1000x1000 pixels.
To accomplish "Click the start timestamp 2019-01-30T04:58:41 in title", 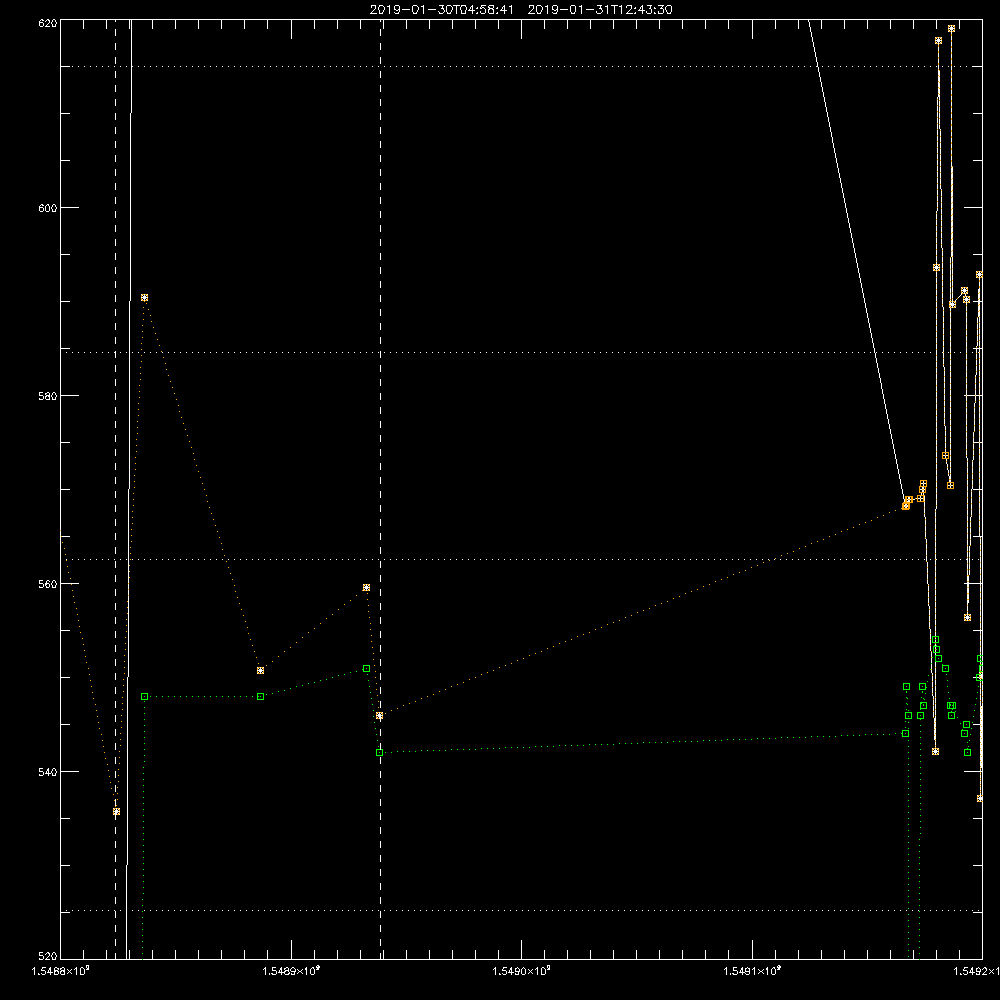I will click(x=441, y=10).
